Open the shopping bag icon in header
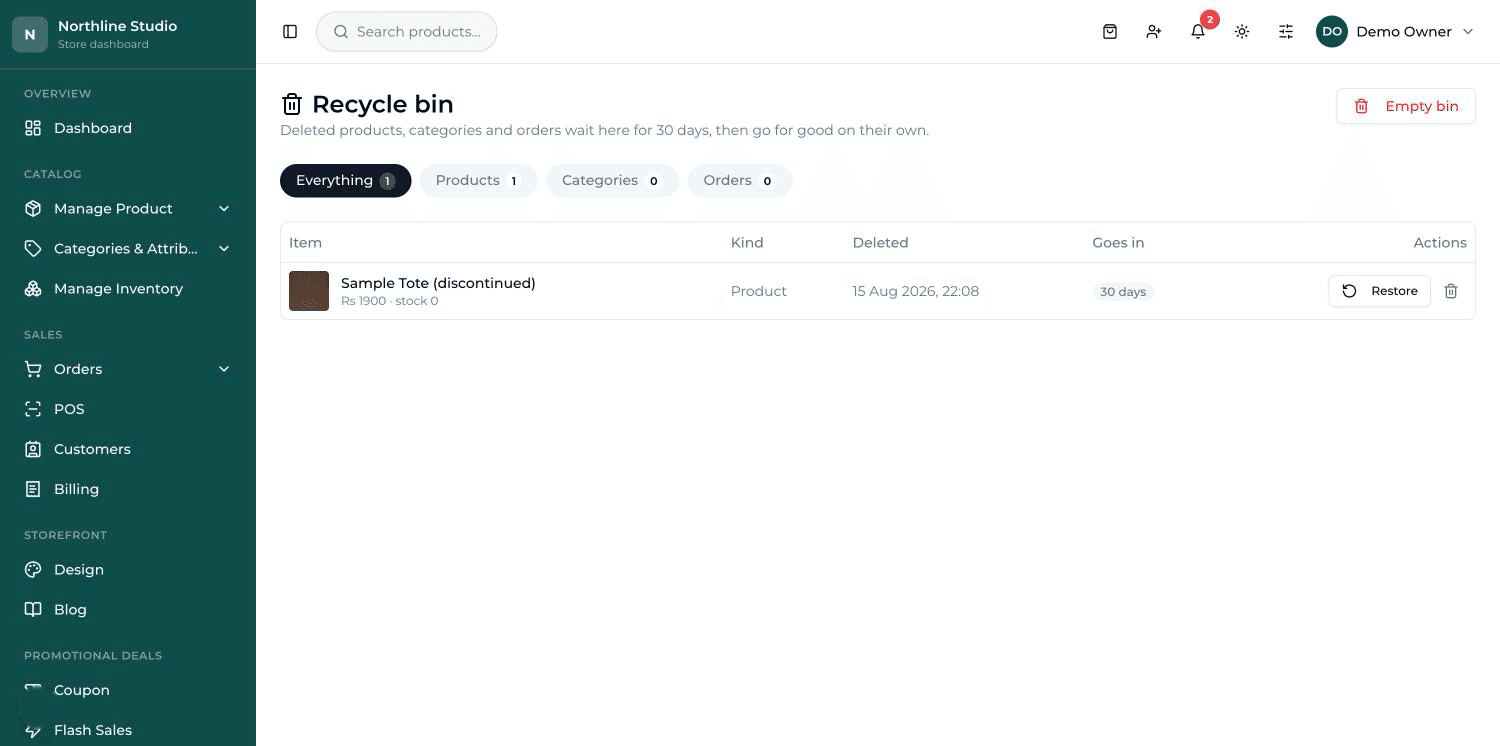 coord(1110,32)
